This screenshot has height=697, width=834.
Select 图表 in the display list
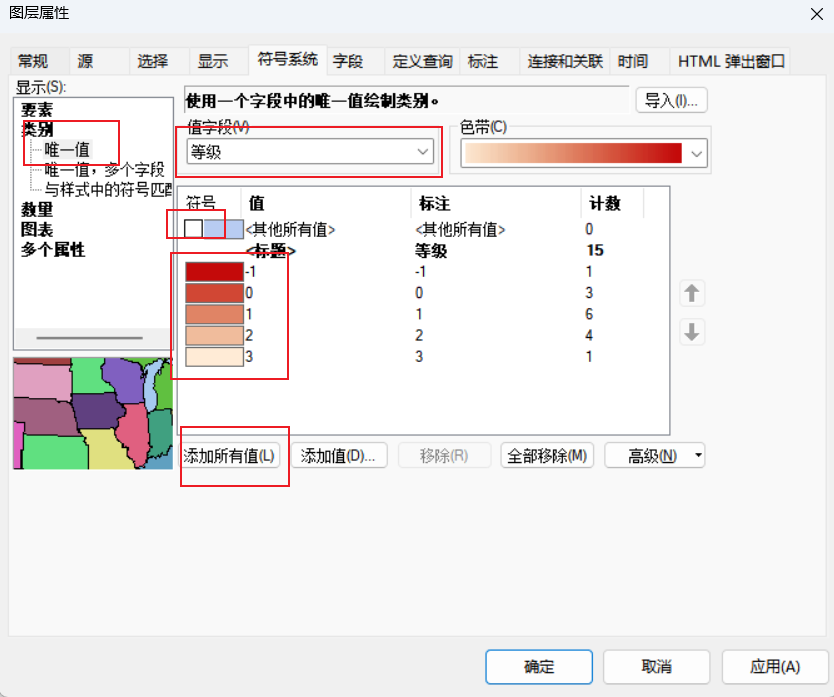(37, 229)
